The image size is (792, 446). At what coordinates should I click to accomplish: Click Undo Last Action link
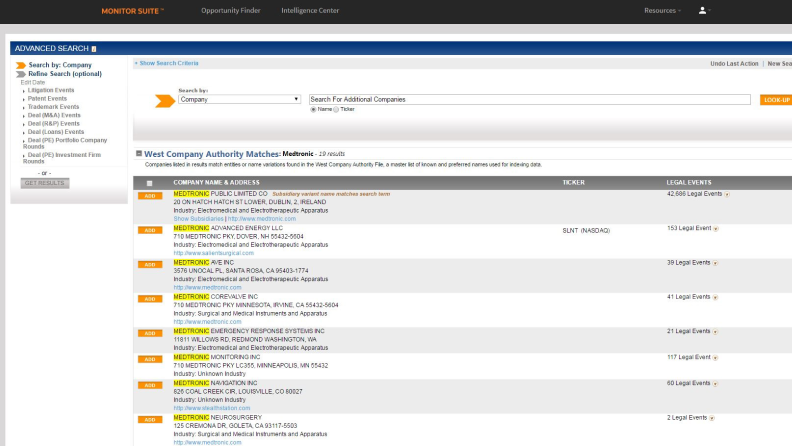point(734,64)
